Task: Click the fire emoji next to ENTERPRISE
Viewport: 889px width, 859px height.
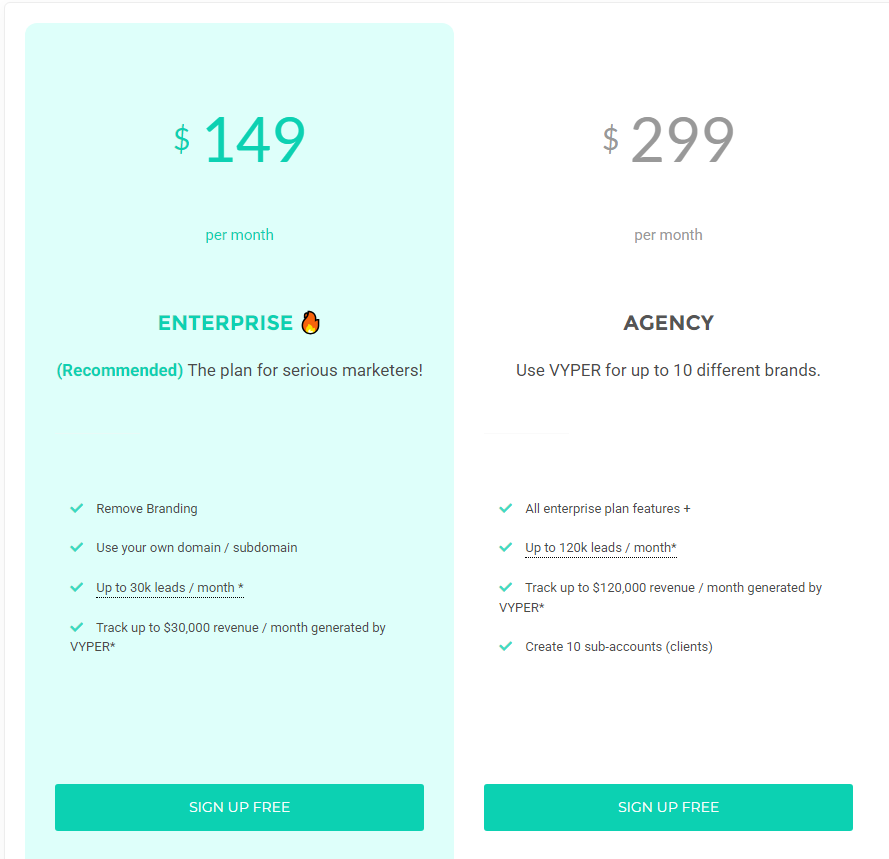Action: click(x=310, y=322)
